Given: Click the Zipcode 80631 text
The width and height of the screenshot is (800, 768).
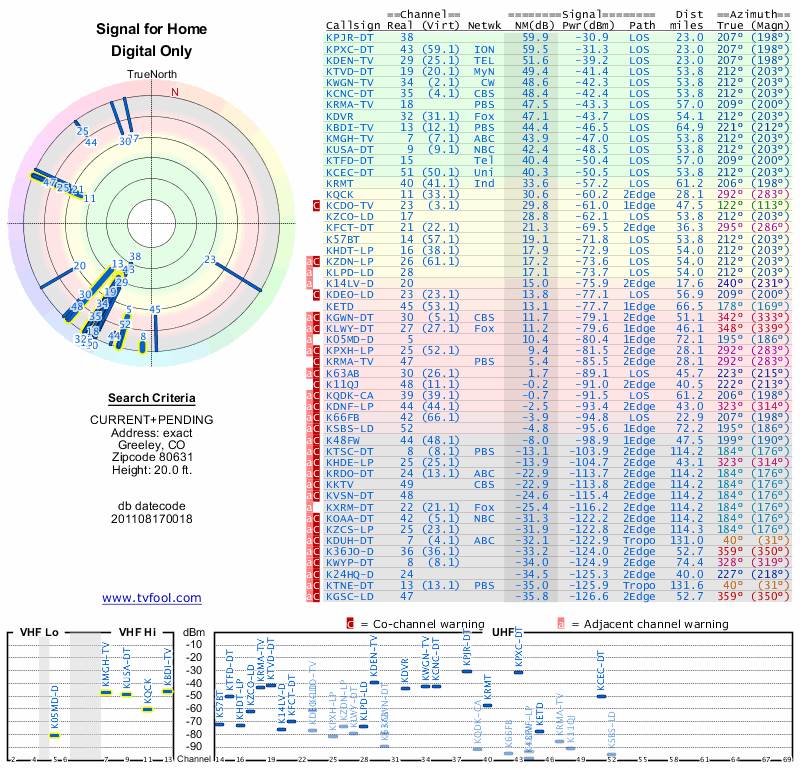Looking at the screenshot, I should (152, 457).
